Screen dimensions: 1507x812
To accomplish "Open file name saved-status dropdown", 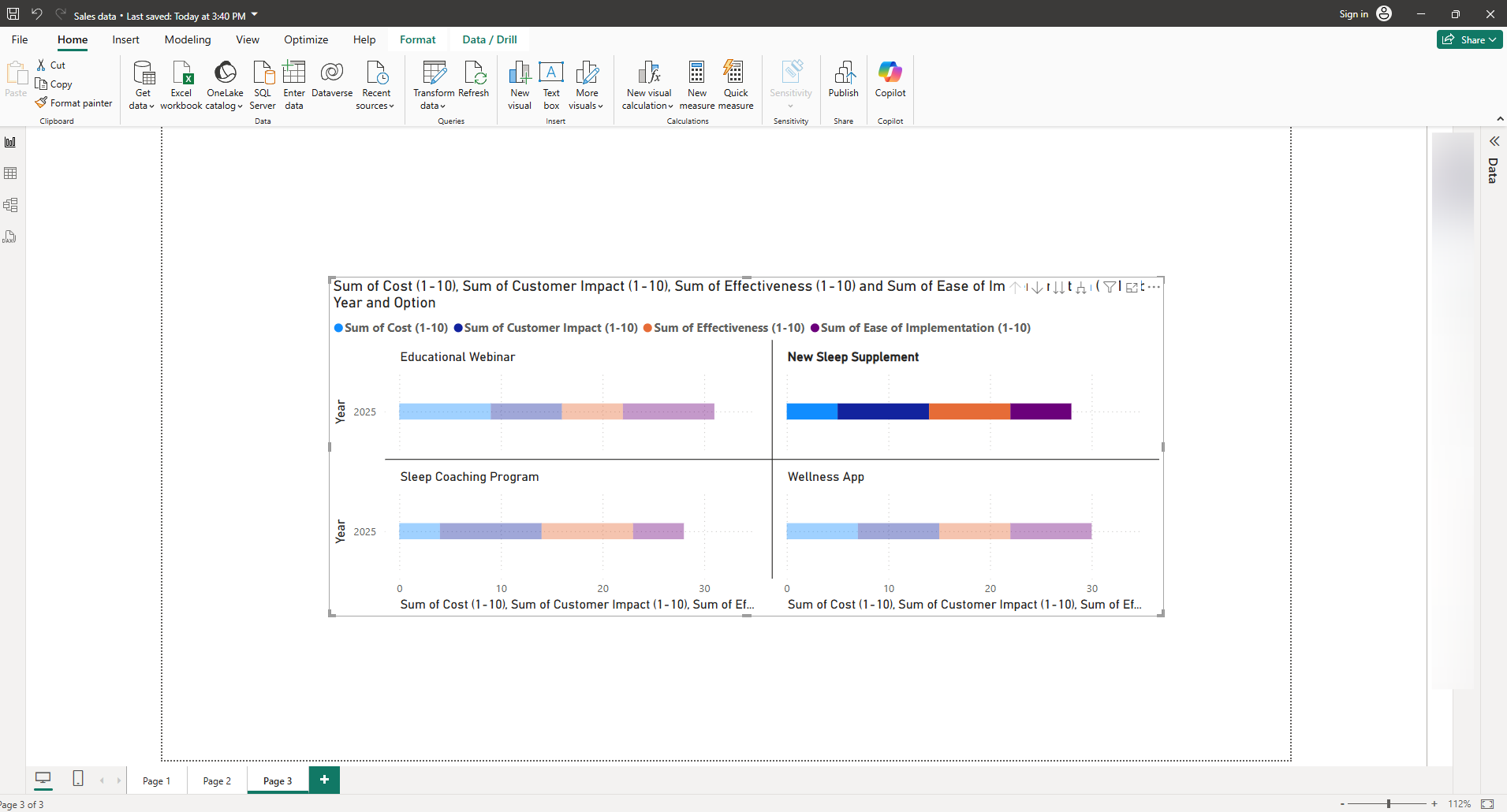I will 255,14.
